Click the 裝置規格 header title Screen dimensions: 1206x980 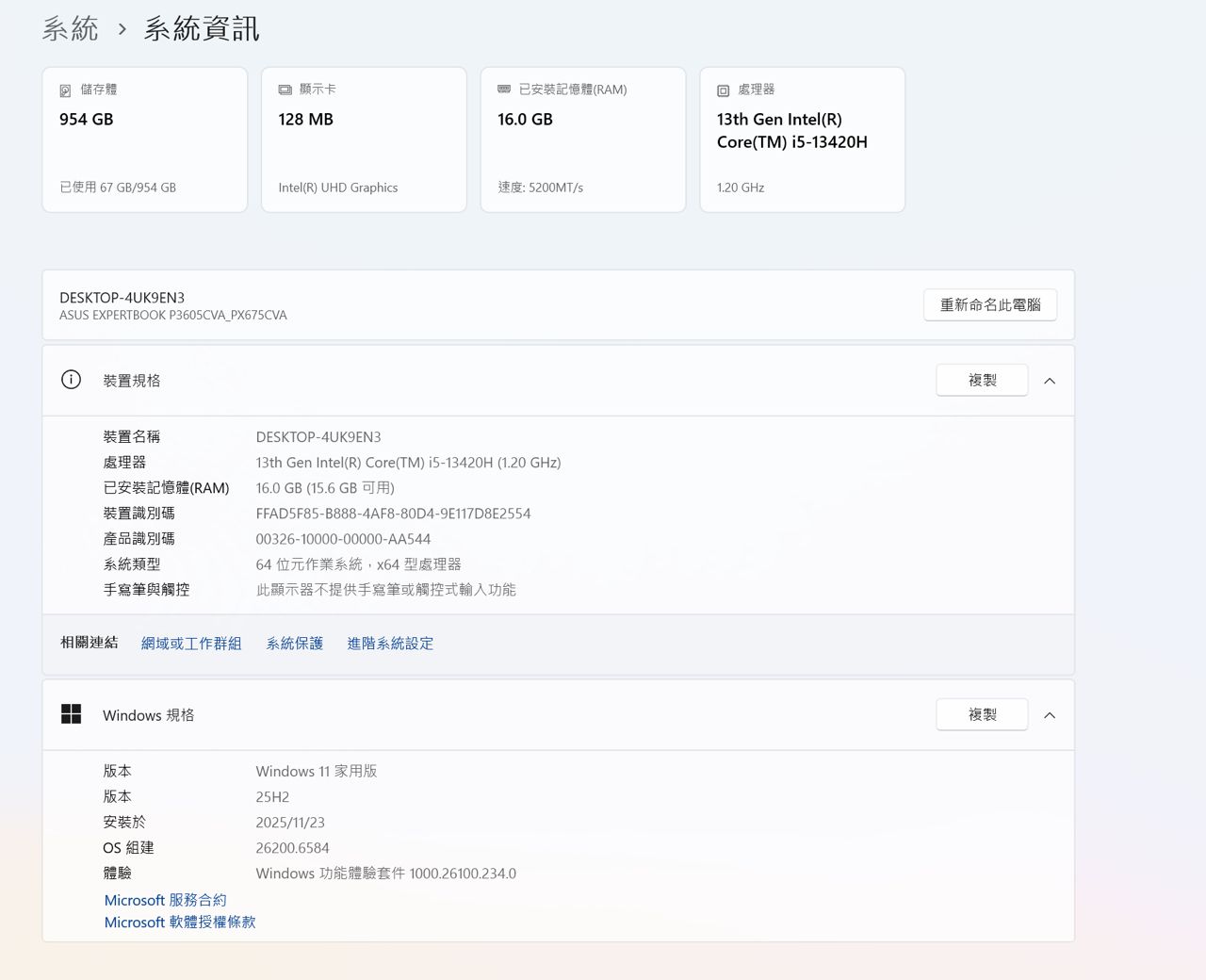(132, 381)
